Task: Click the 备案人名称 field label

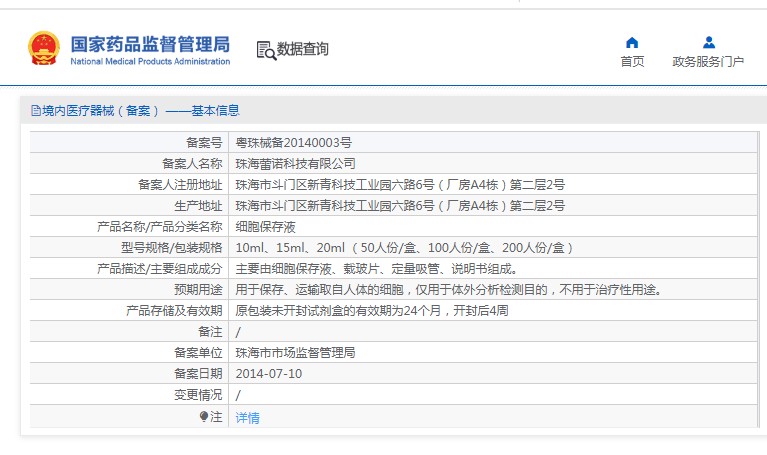Action: click(x=192, y=164)
